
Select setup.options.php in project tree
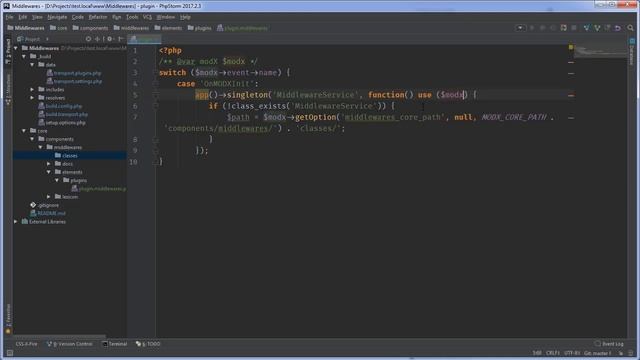[x=62, y=122]
